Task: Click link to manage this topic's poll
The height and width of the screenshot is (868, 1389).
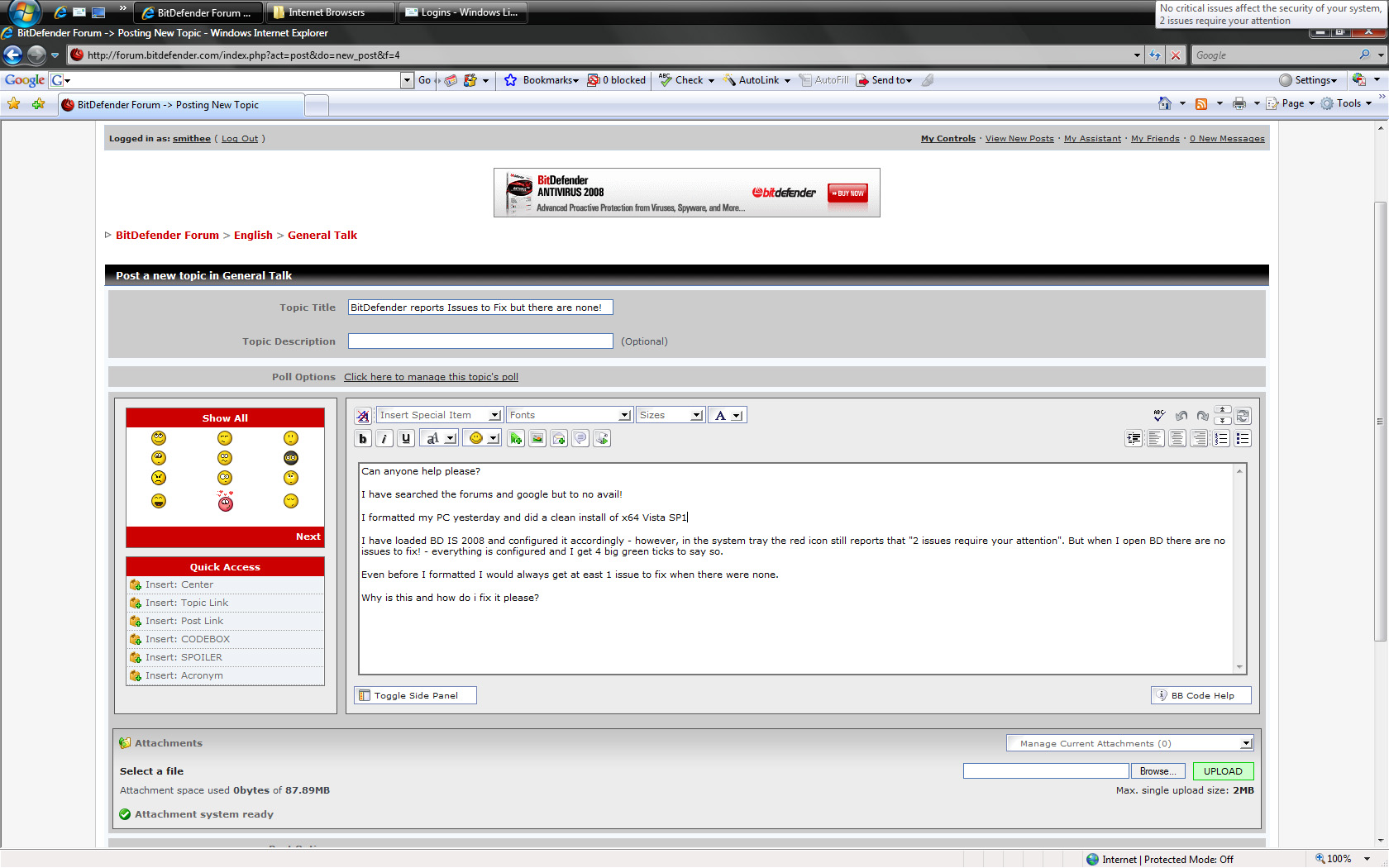Action: (x=431, y=377)
